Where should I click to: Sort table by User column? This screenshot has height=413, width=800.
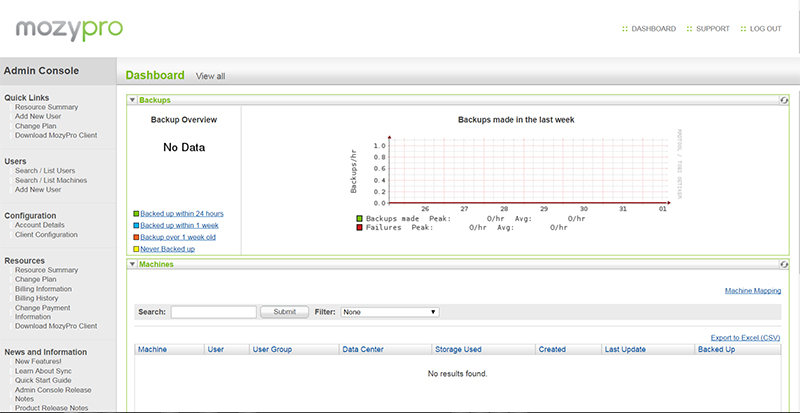click(x=216, y=350)
